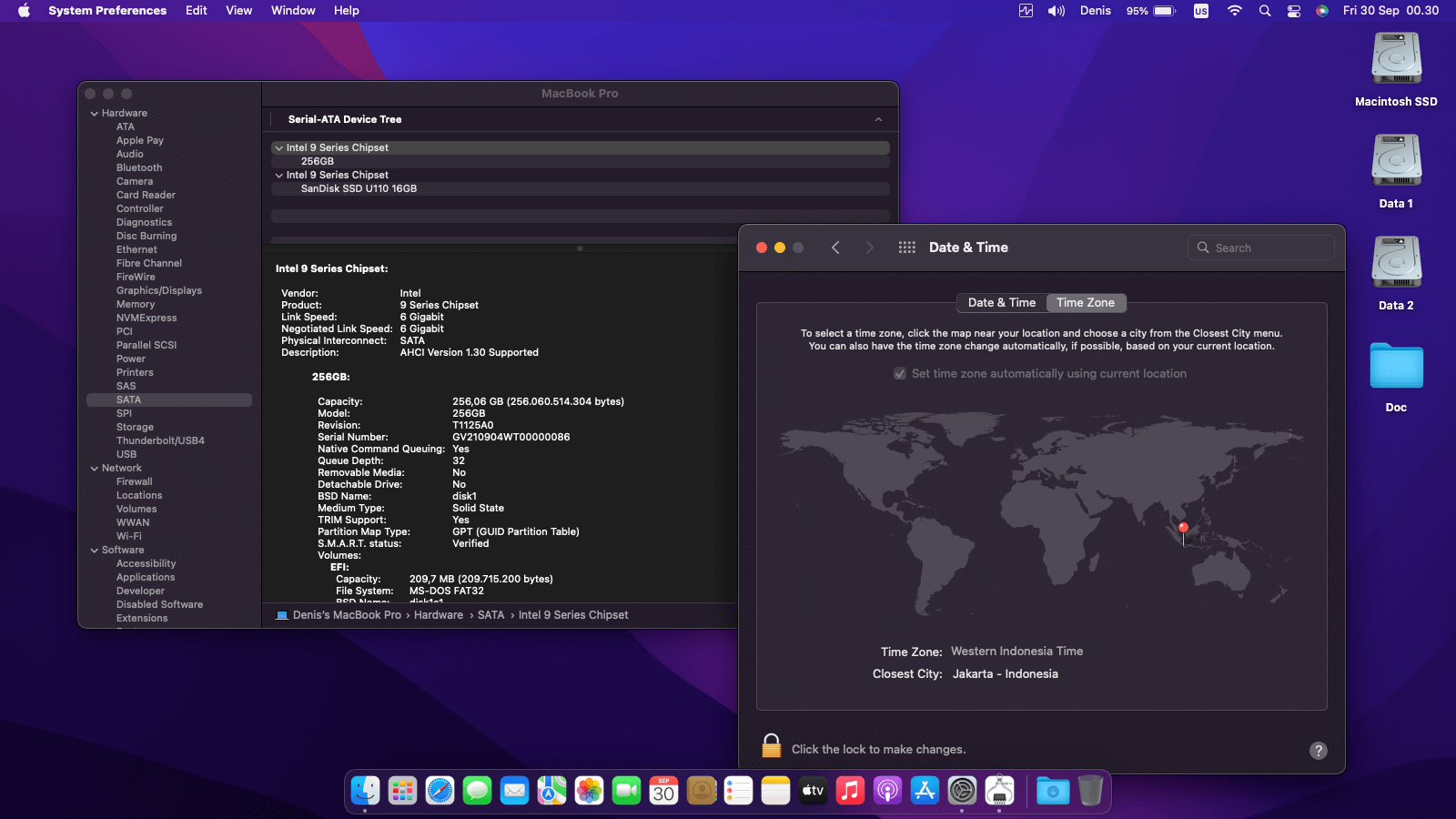1456x819 pixels.
Task: Open Data 2 drive on desktop
Action: (1396, 263)
